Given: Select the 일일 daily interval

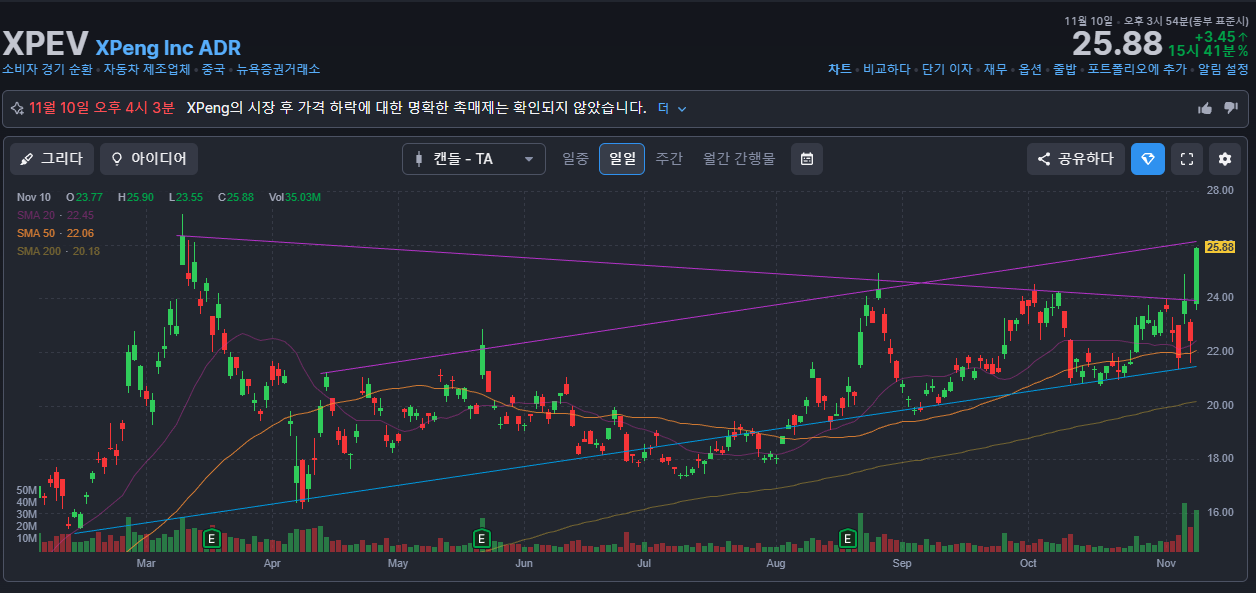Looking at the screenshot, I should pos(622,159).
